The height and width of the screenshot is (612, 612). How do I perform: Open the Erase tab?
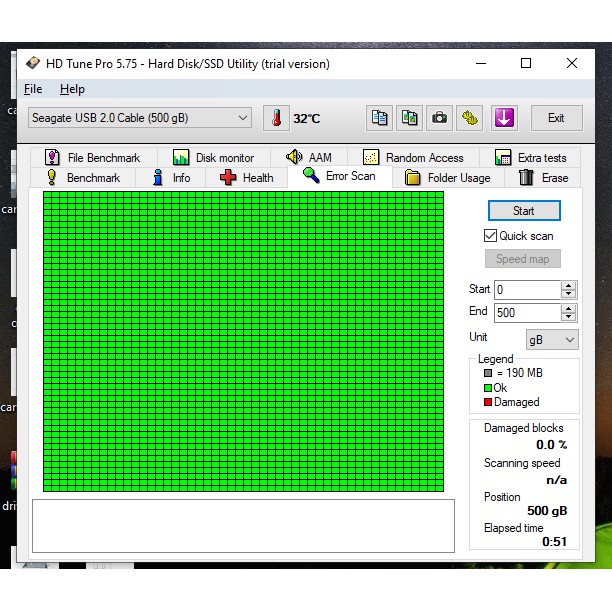click(x=543, y=178)
